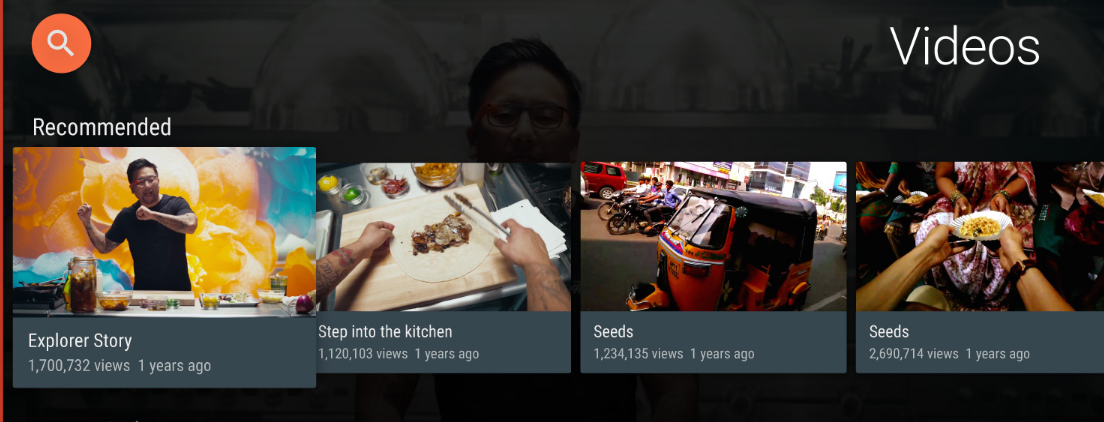This screenshot has width=1104, height=422.
Task: Click "1 years ago" under Explorer Story
Action: [x=174, y=366]
